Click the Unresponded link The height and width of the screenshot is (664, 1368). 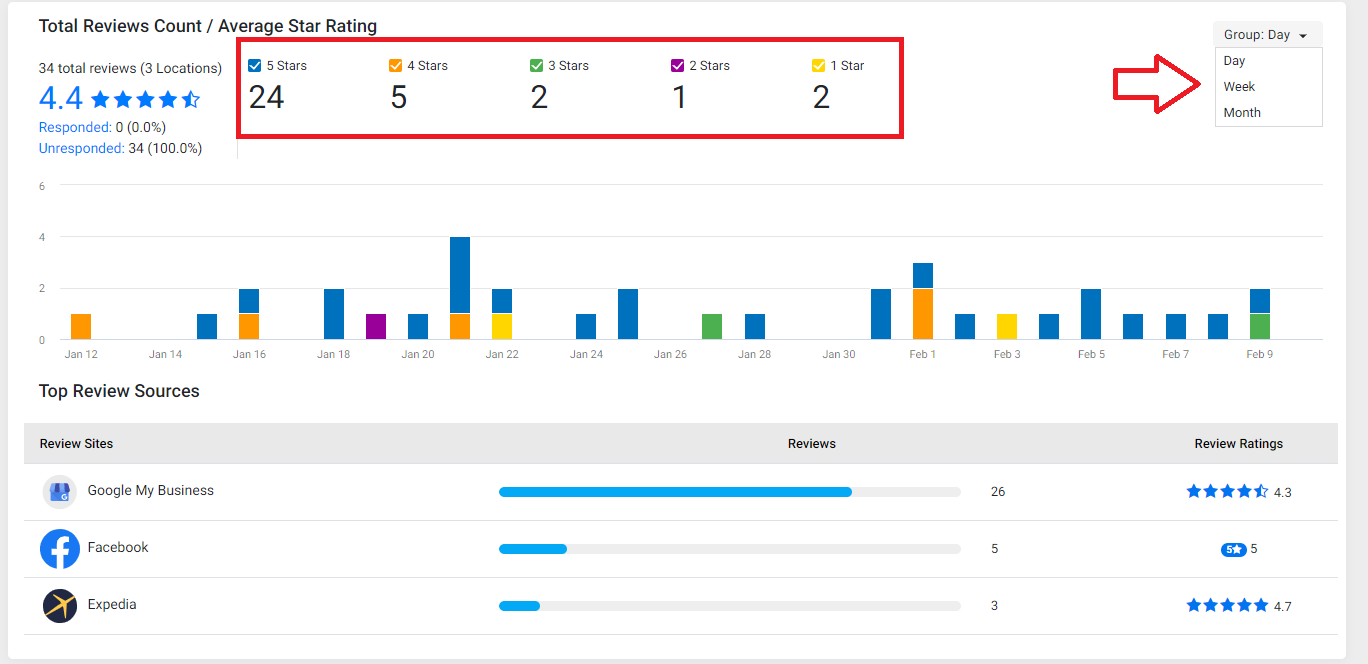[82, 149]
